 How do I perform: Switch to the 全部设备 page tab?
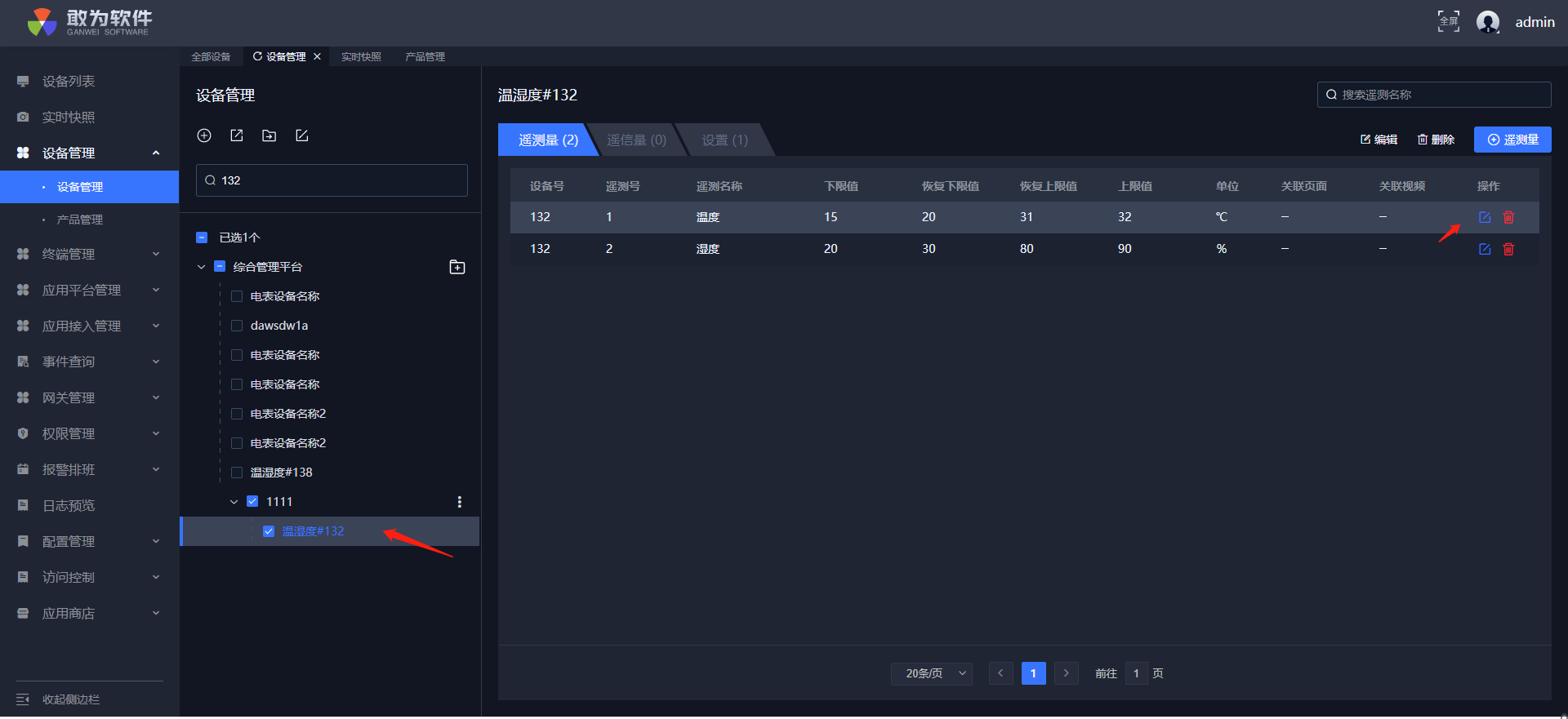[211, 56]
